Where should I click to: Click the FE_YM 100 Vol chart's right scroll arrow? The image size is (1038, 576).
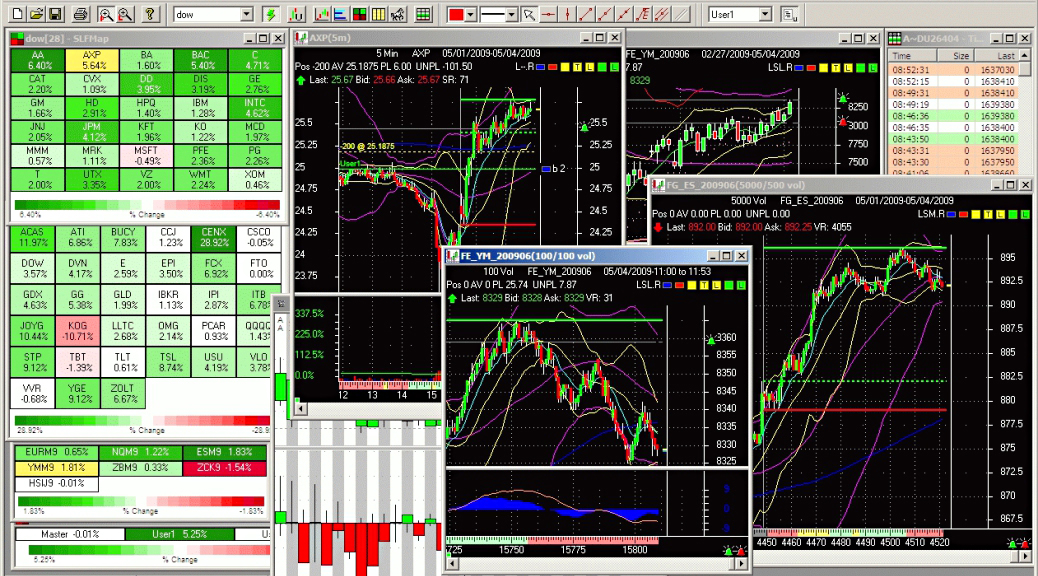pos(741,564)
